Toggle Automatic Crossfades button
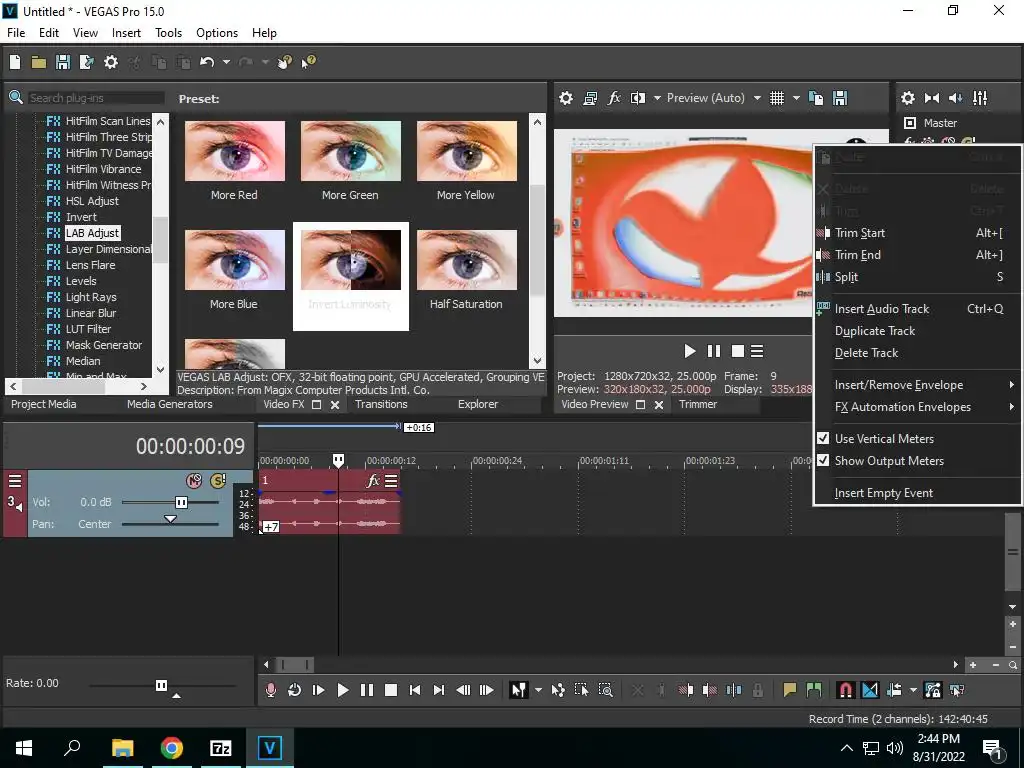 pyautogui.click(x=870, y=690)
